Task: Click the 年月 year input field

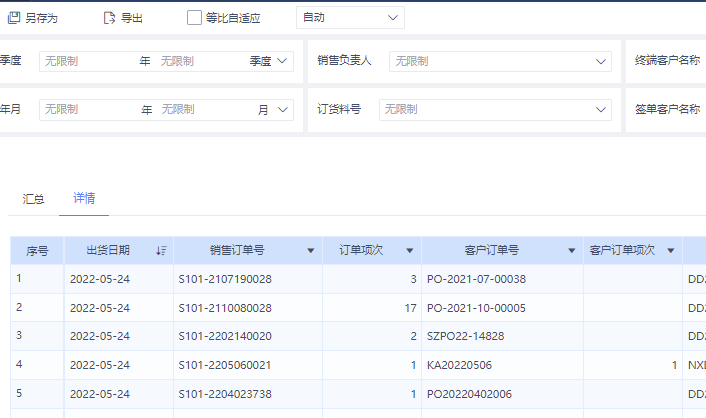Action: (x=89, y=109)
